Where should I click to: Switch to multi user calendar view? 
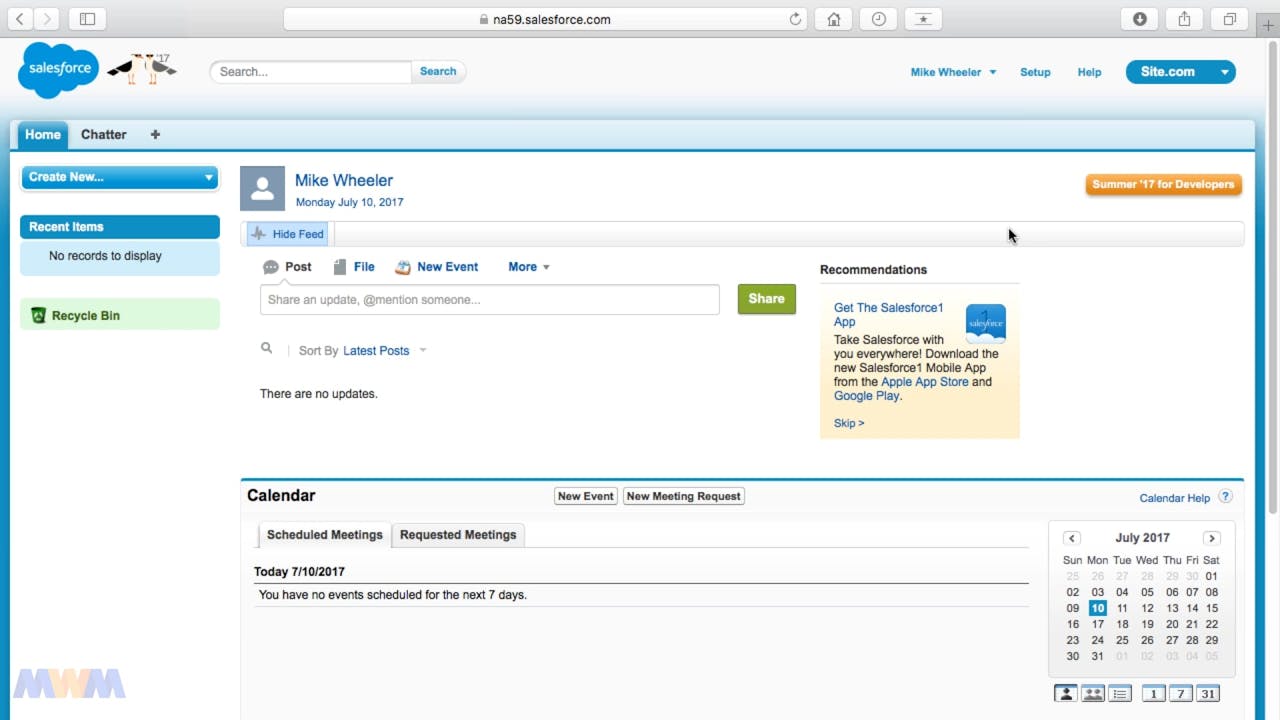[x=1093, y=694]
